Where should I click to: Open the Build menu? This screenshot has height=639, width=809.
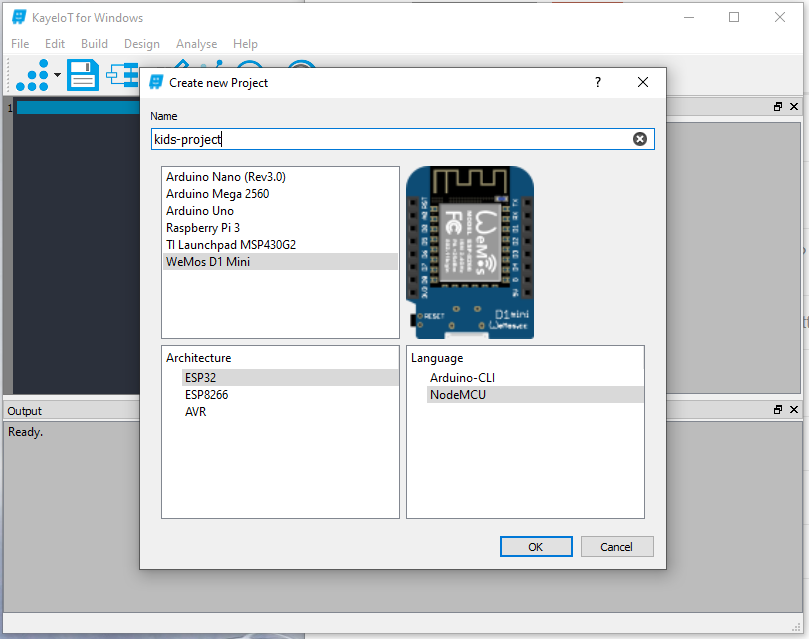pyautogui.click(x=94, y=44)
